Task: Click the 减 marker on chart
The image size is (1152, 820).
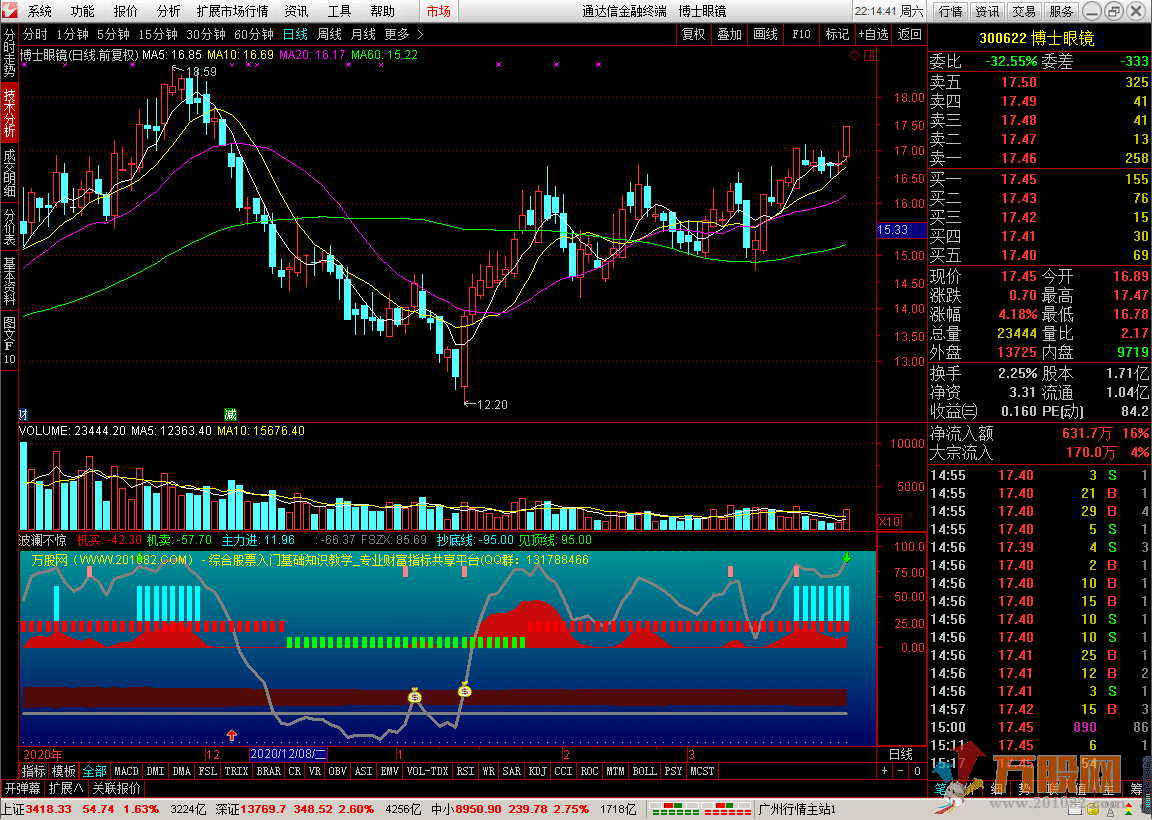Action: pos(230,414)
